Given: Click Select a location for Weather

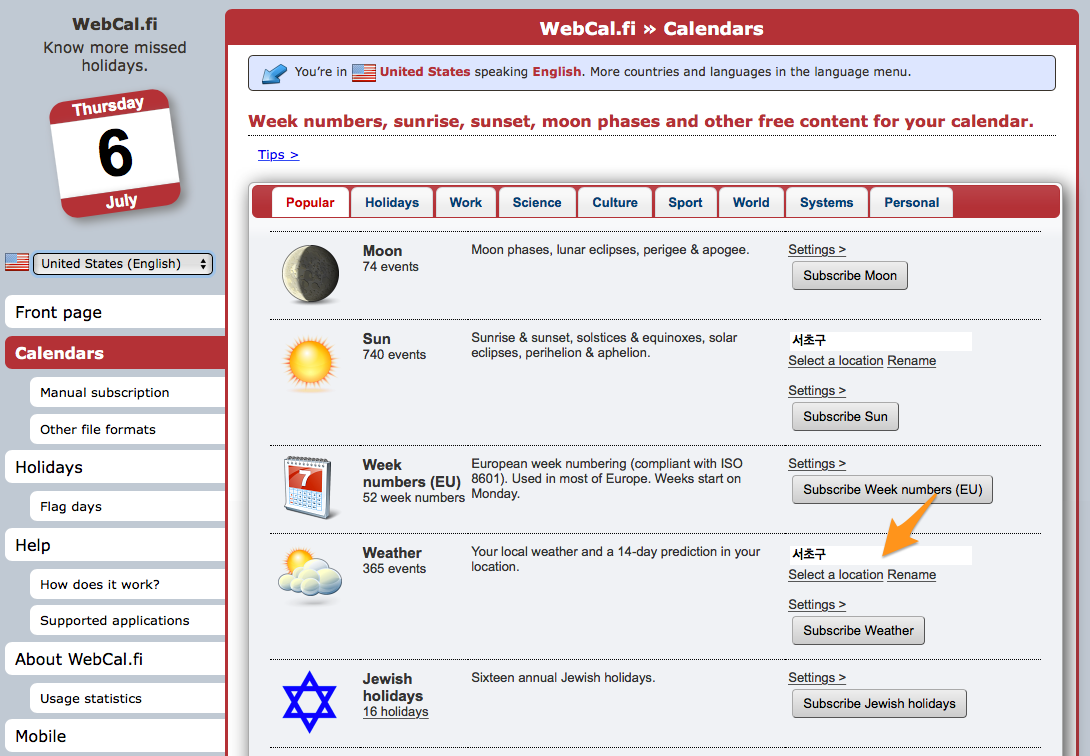Looking at the screenshot, I should coord(836,575).
